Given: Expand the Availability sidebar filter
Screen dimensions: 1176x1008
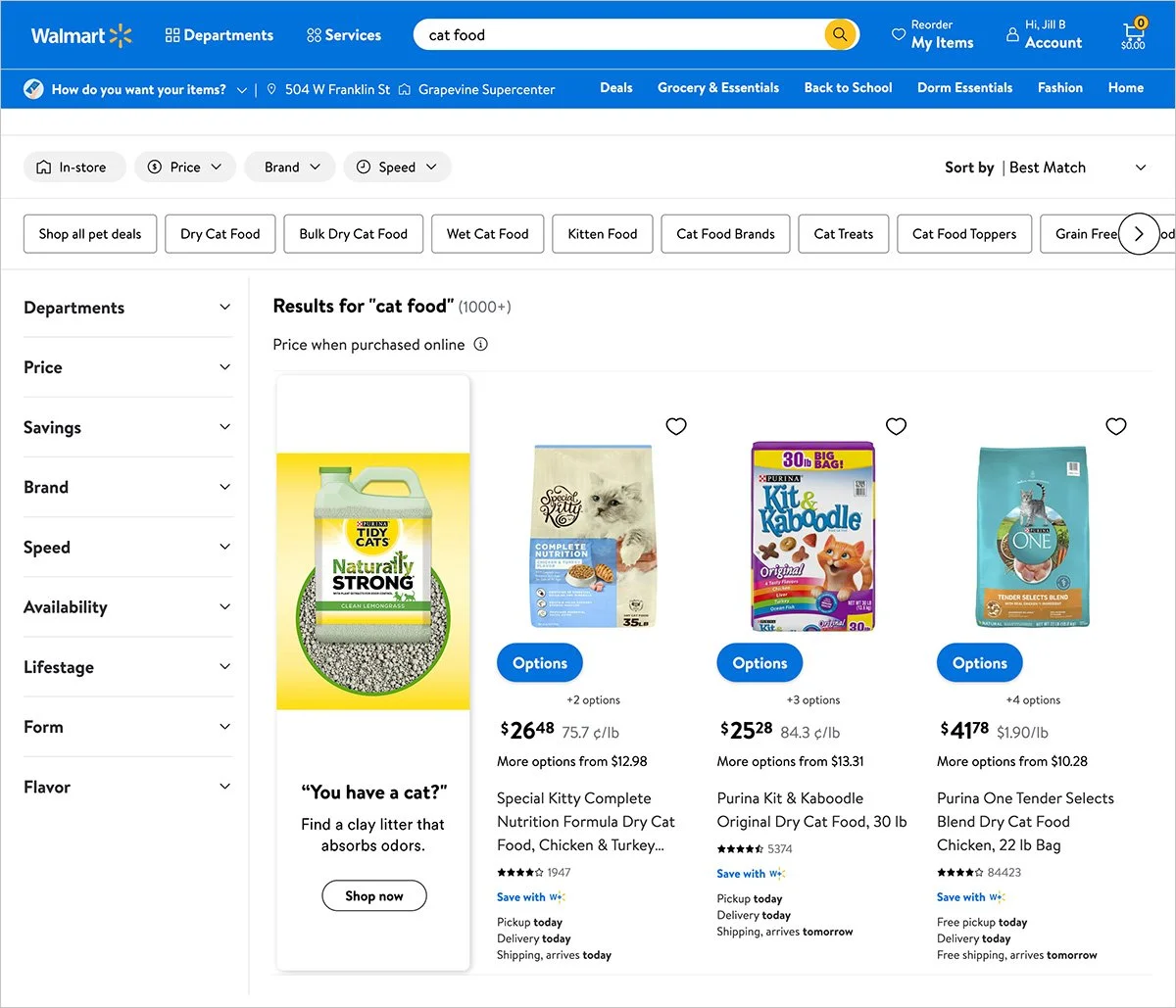Looking at the screenshot, I should coord(128,607).
